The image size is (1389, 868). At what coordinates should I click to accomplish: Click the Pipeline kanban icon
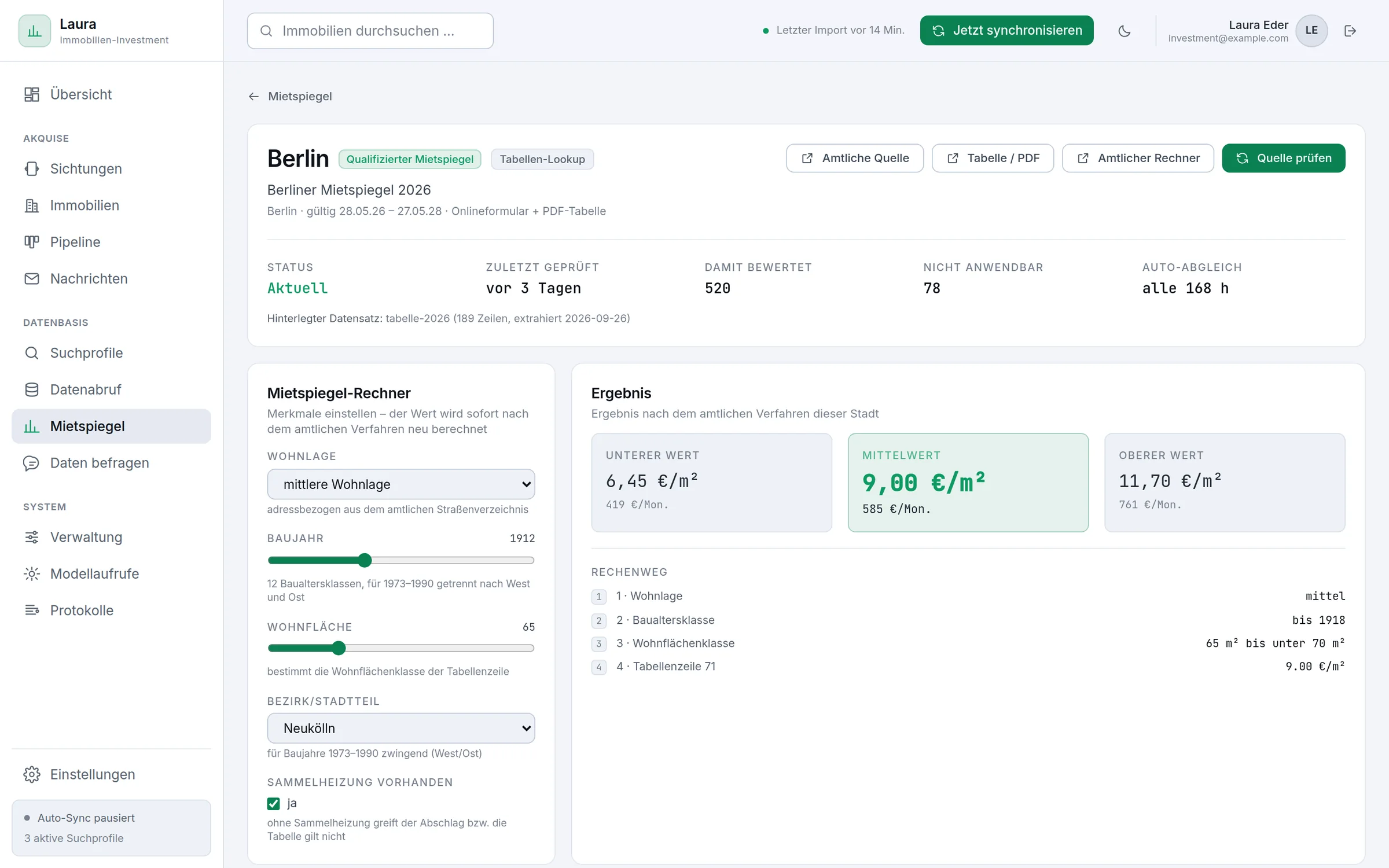tap(32, 242)
